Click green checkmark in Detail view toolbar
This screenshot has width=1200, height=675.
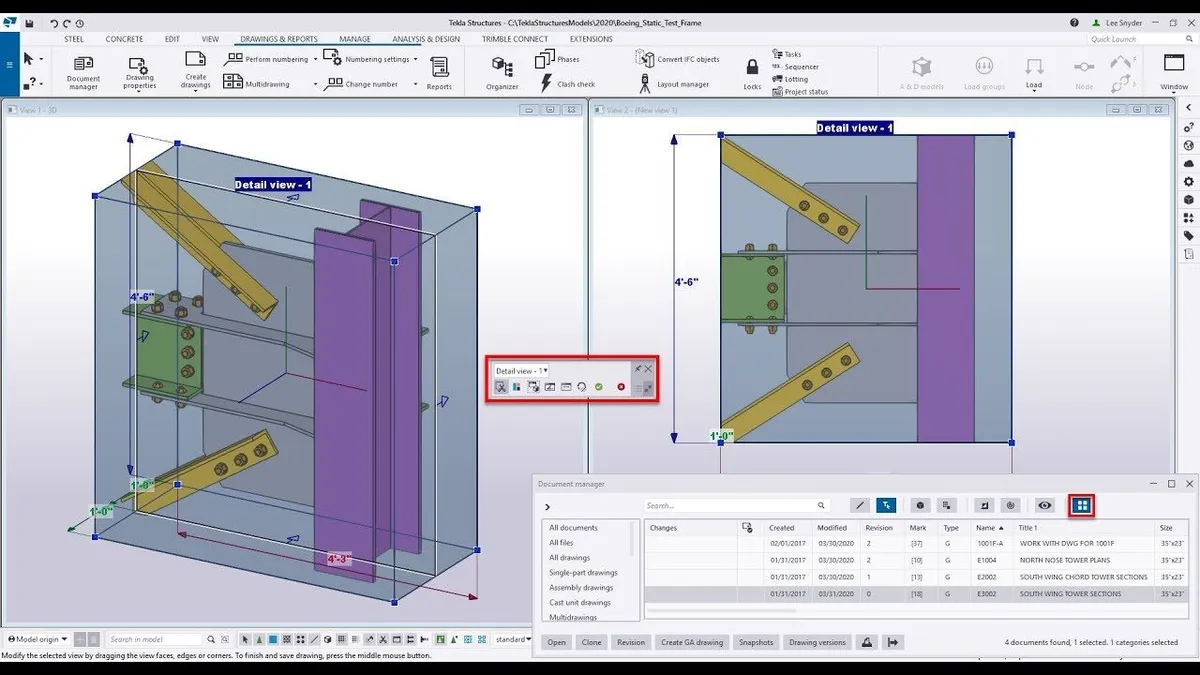[598, 387]
